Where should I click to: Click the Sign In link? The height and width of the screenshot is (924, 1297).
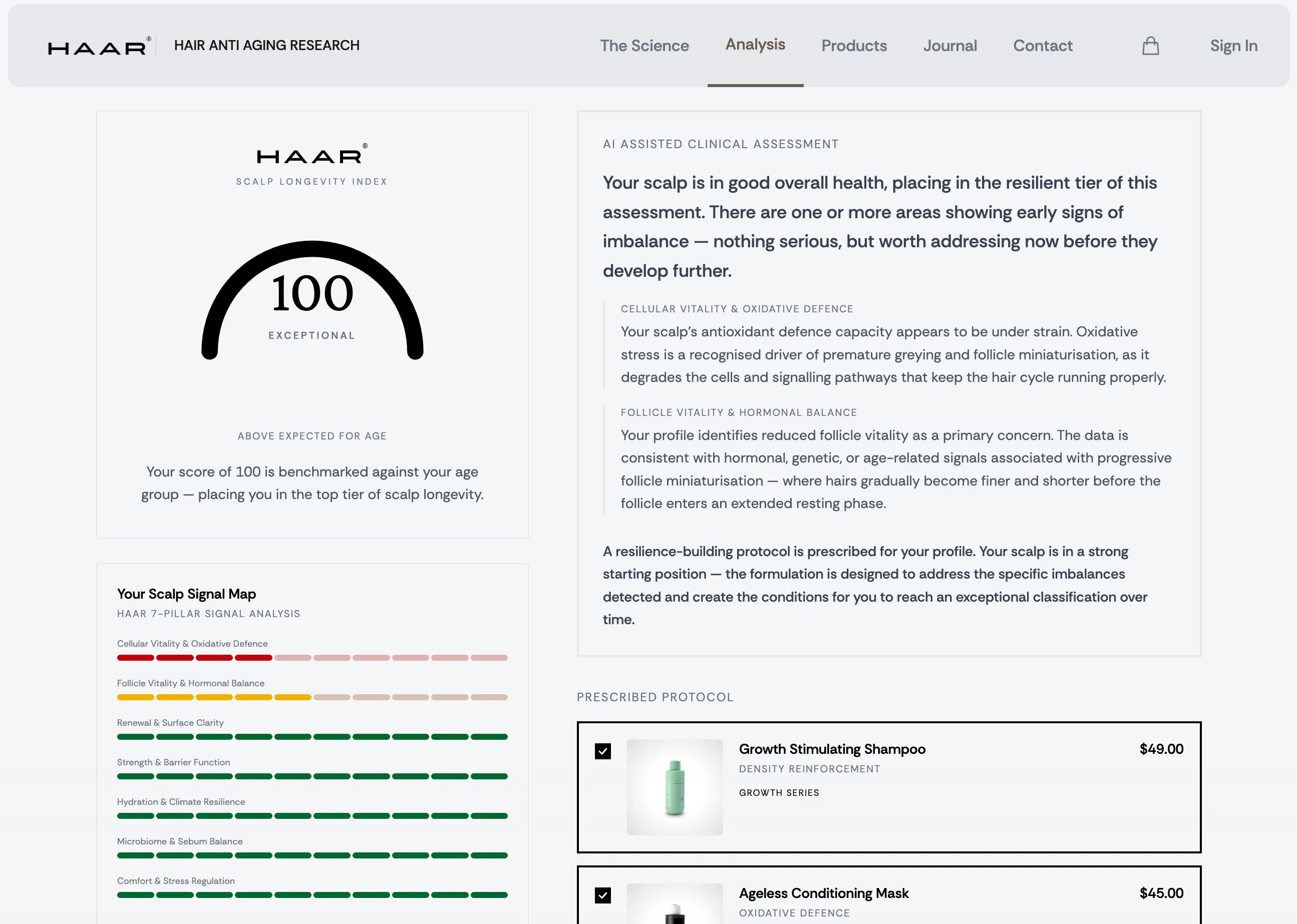[x=1233, y=46]
